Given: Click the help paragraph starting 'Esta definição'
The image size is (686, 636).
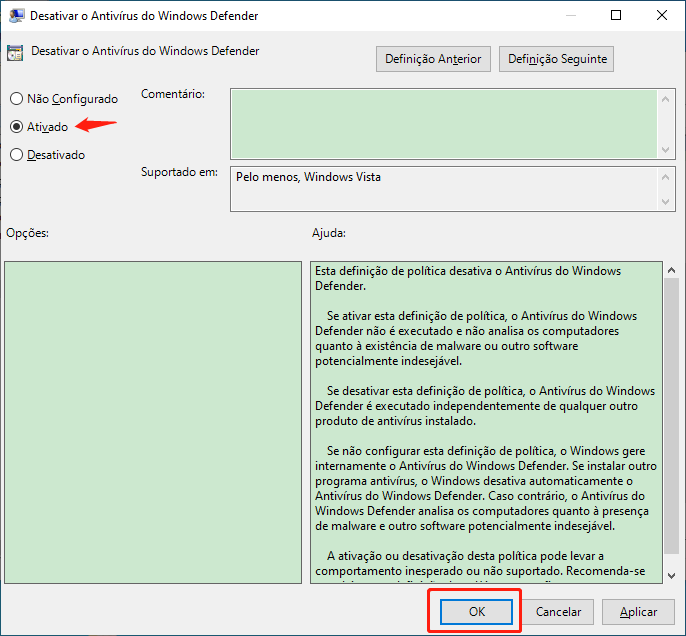Looking at the screenshot, I should coord(468,278).
